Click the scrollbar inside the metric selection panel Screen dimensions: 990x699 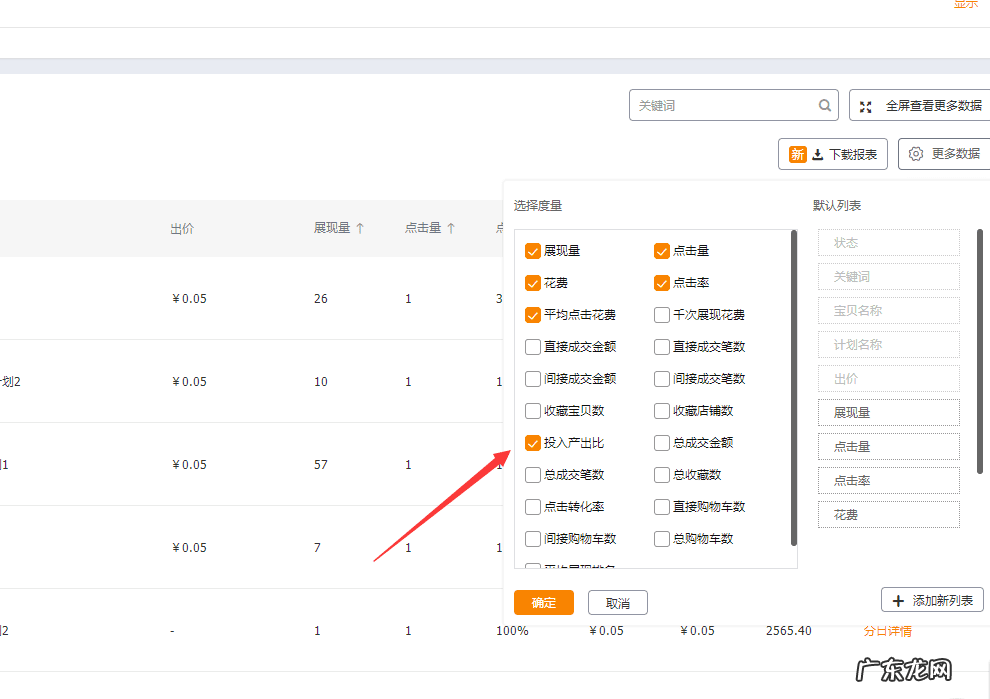791,390
